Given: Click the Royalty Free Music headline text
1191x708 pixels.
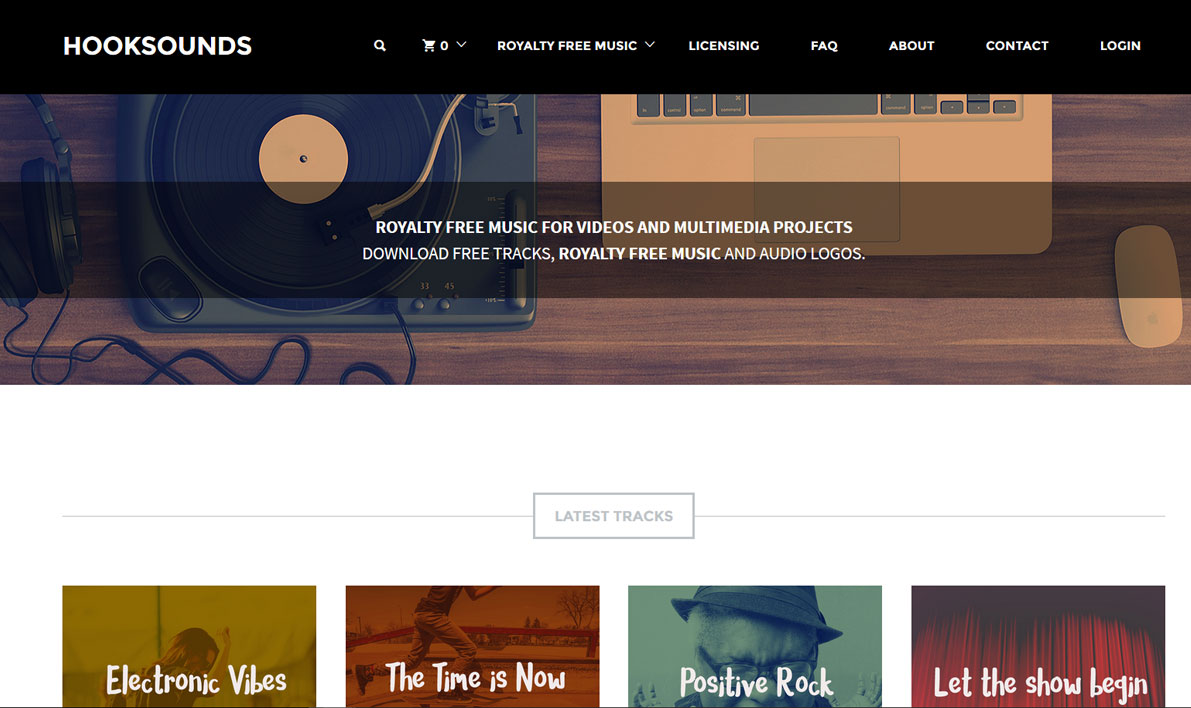Looking at the screenshot, I should click(x=614, y=227).
